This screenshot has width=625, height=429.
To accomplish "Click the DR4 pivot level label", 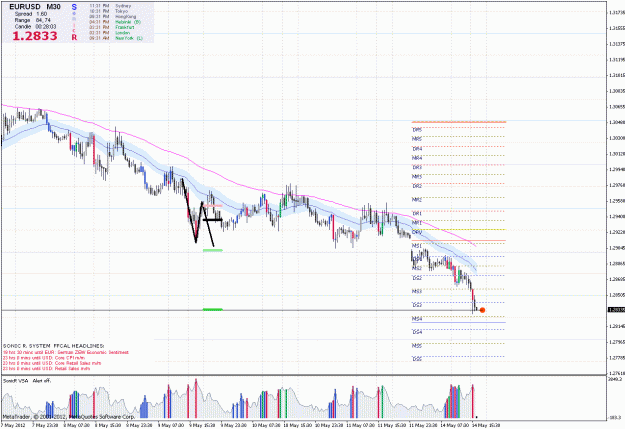I will [x=417, y=149].
